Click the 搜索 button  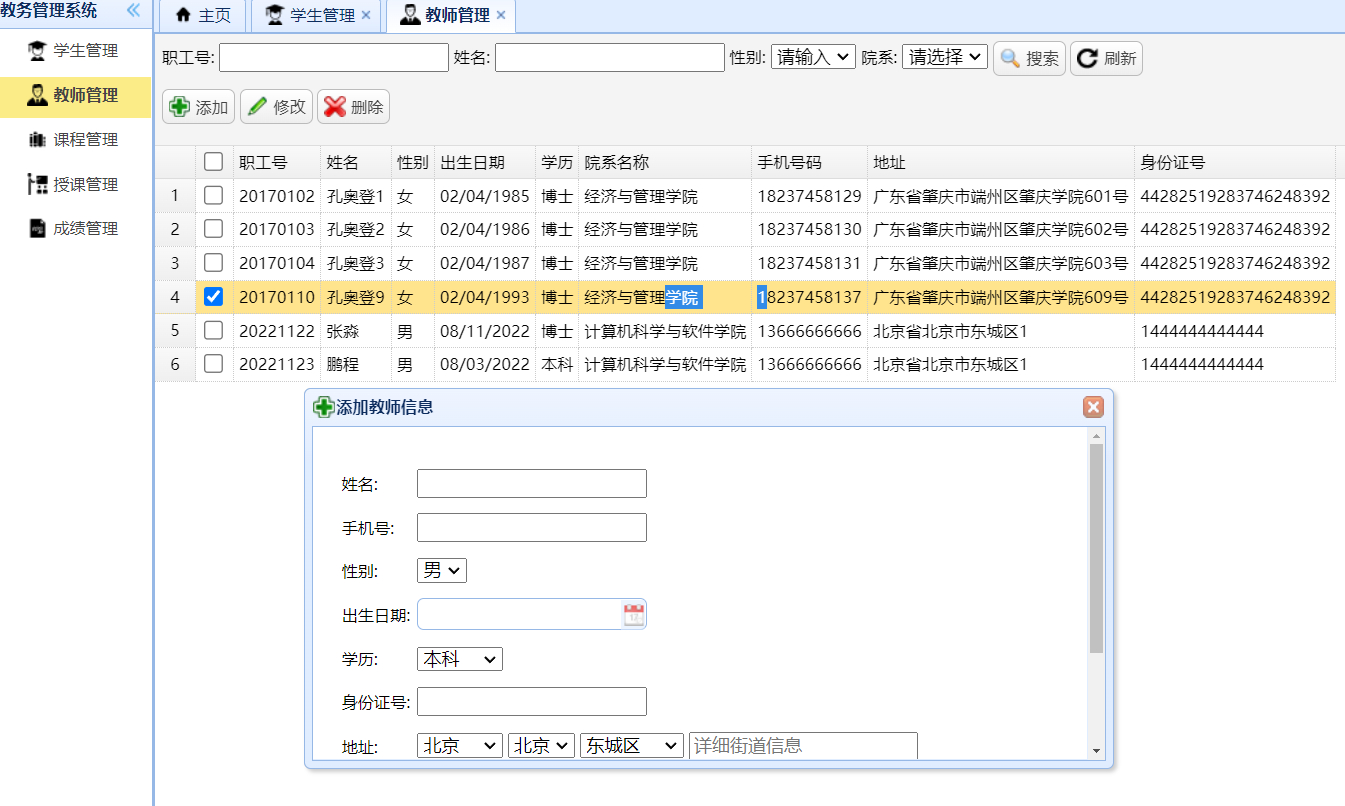[1029, 57]
